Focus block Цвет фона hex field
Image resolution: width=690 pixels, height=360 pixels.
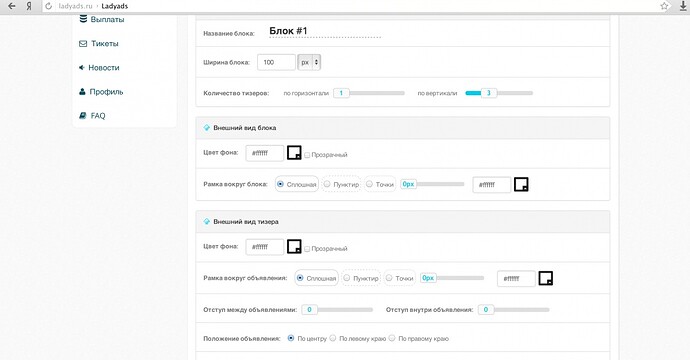(264, 153)
